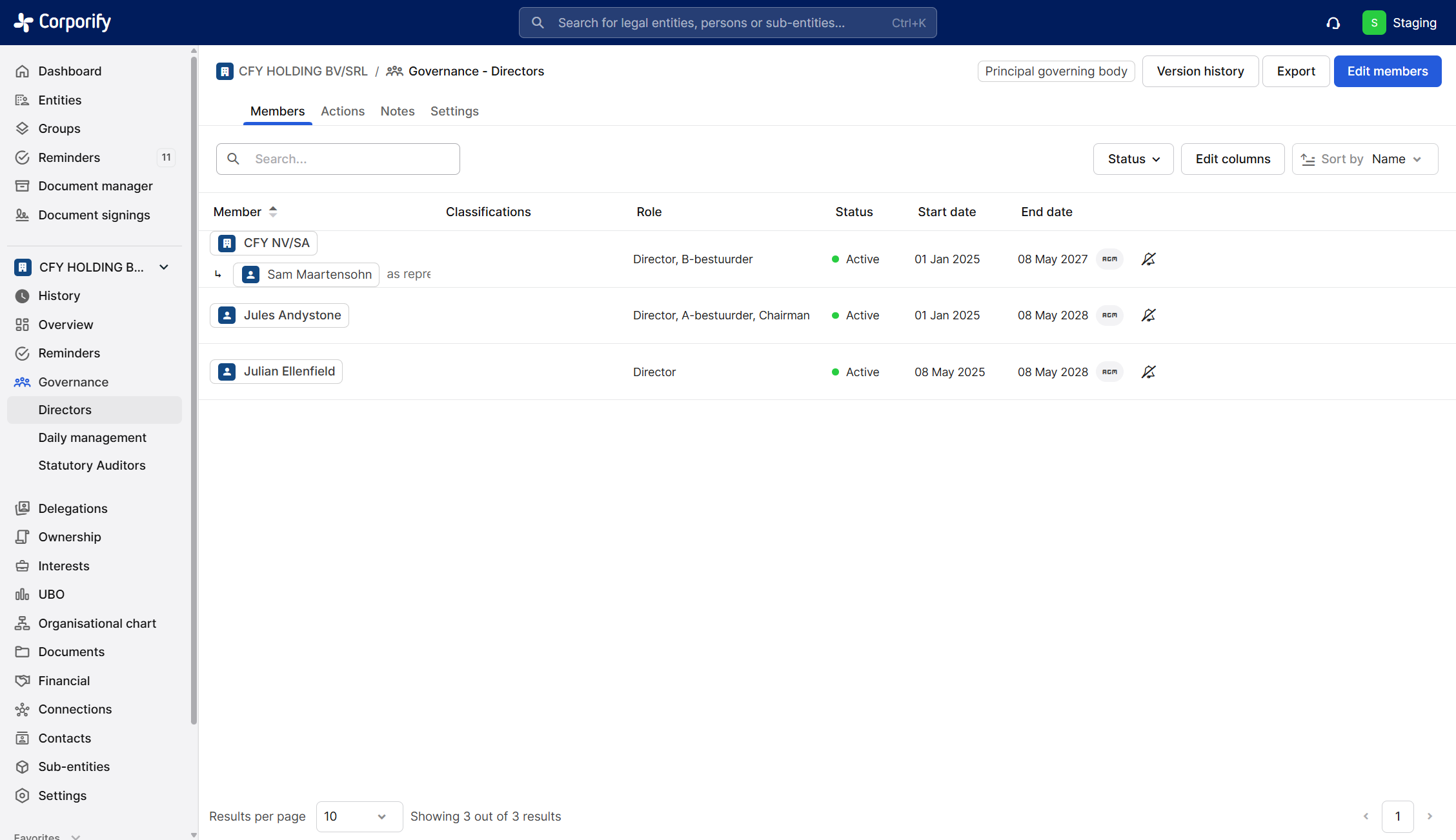Open Organisational chart from sidebar
Viewport: 1456px width, 840px height.
click(97, 623)
